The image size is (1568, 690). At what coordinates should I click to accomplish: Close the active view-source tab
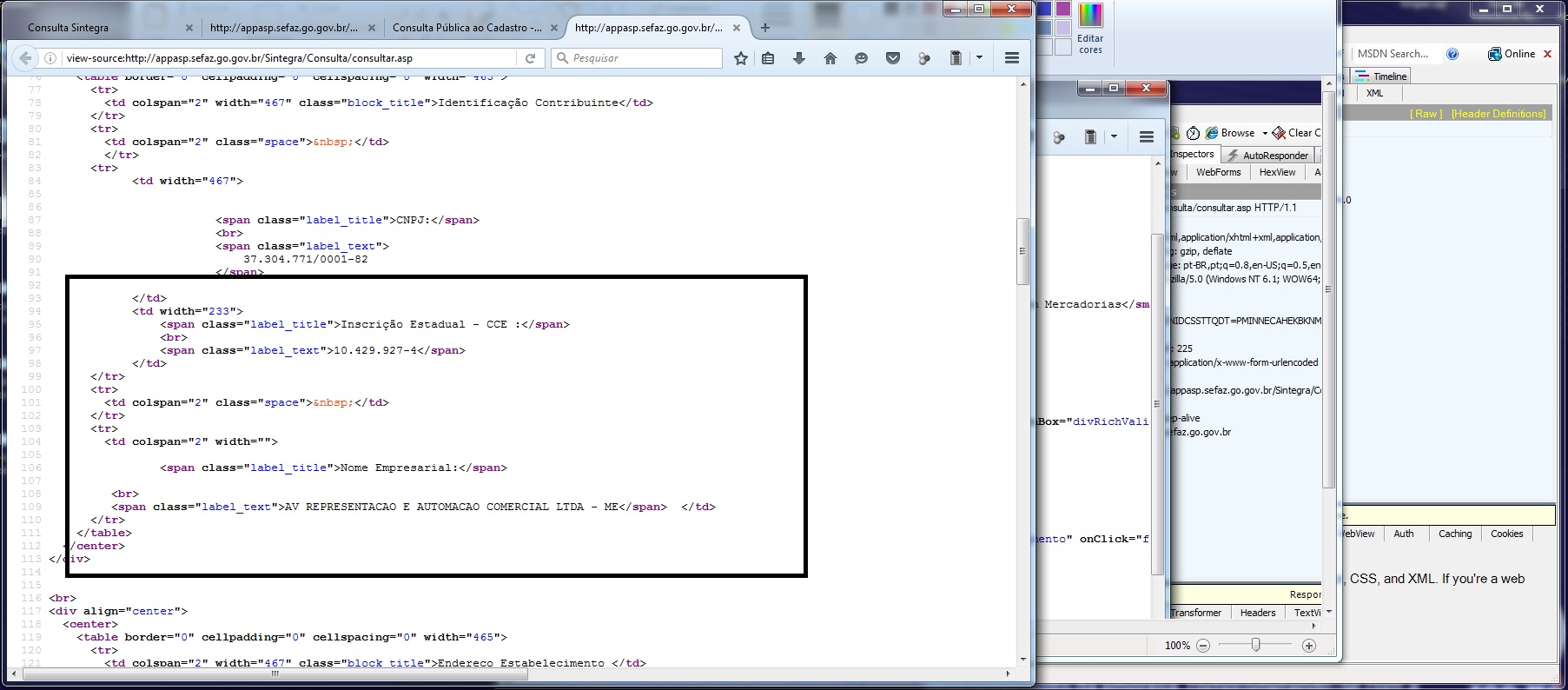tap(737, 28)
